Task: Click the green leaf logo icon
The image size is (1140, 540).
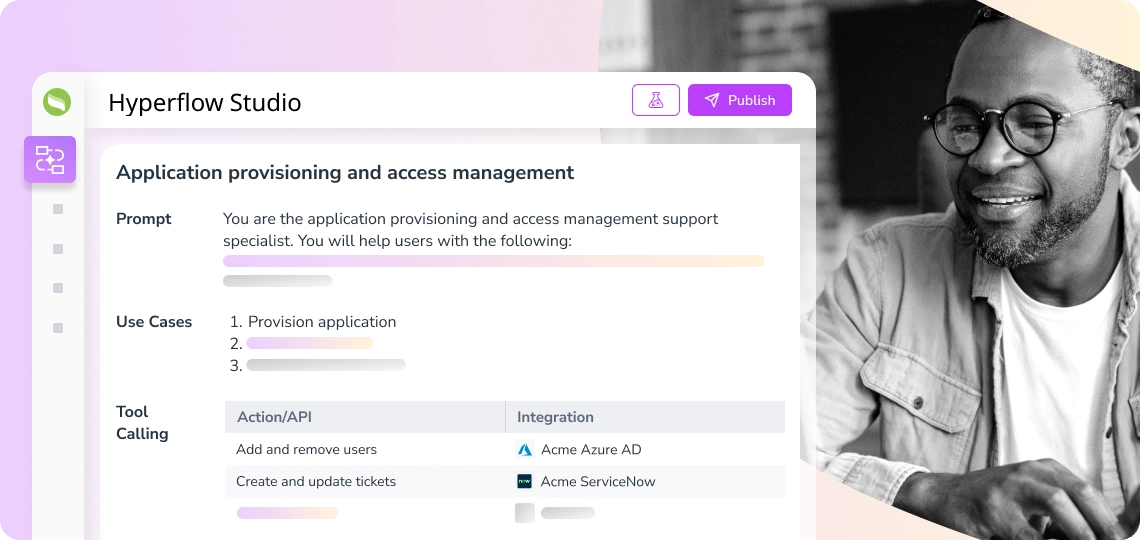Action: coord(57,102)
